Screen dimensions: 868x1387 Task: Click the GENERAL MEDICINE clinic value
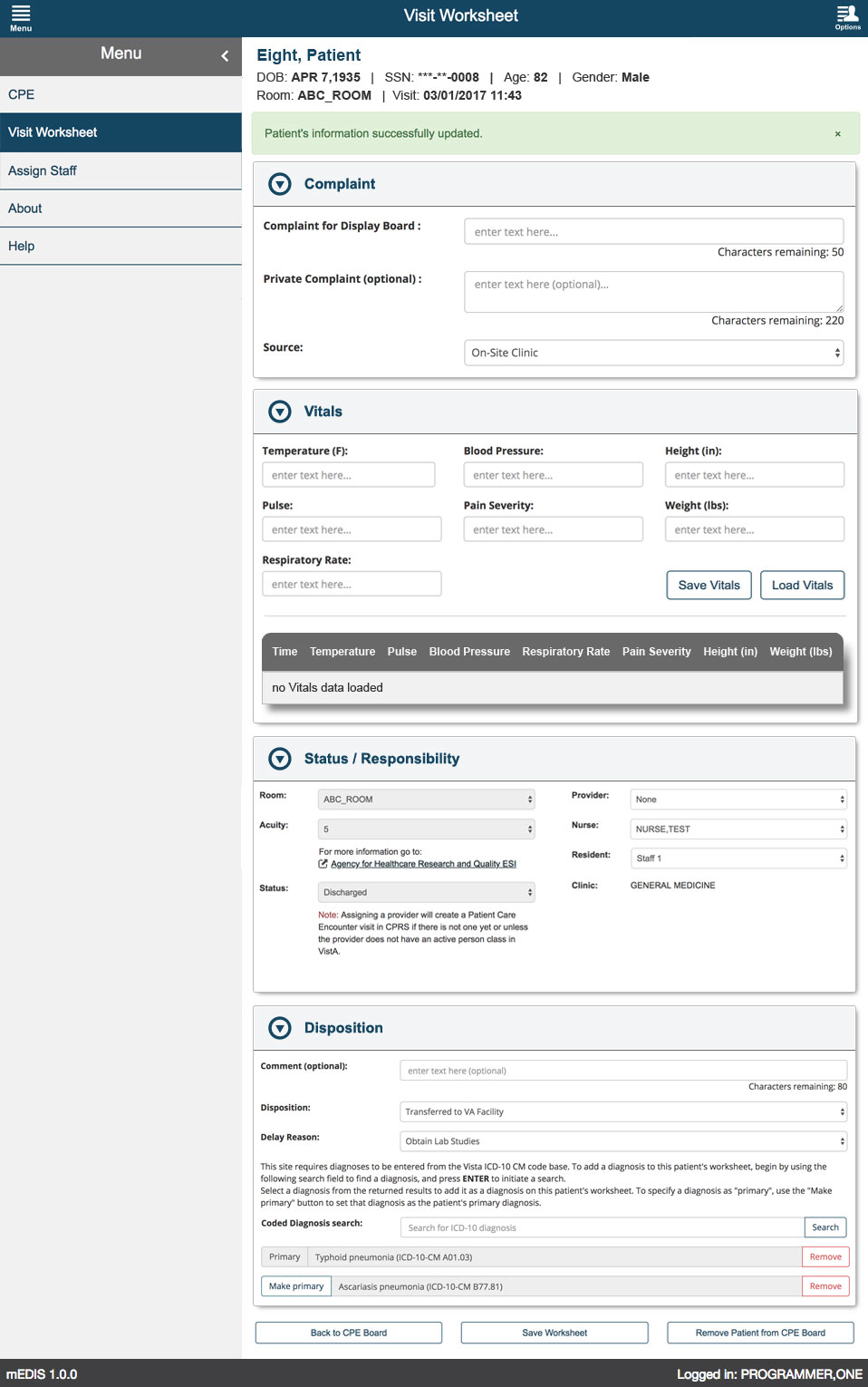pyautogui.click(x=673, y=886)
